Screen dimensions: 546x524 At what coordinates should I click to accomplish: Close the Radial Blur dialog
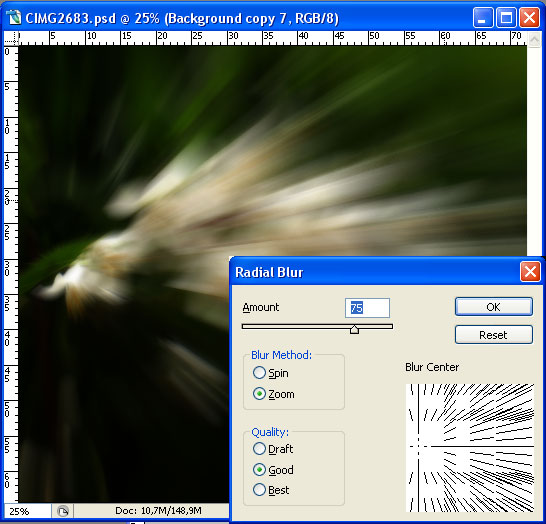[x=530, y=272]
